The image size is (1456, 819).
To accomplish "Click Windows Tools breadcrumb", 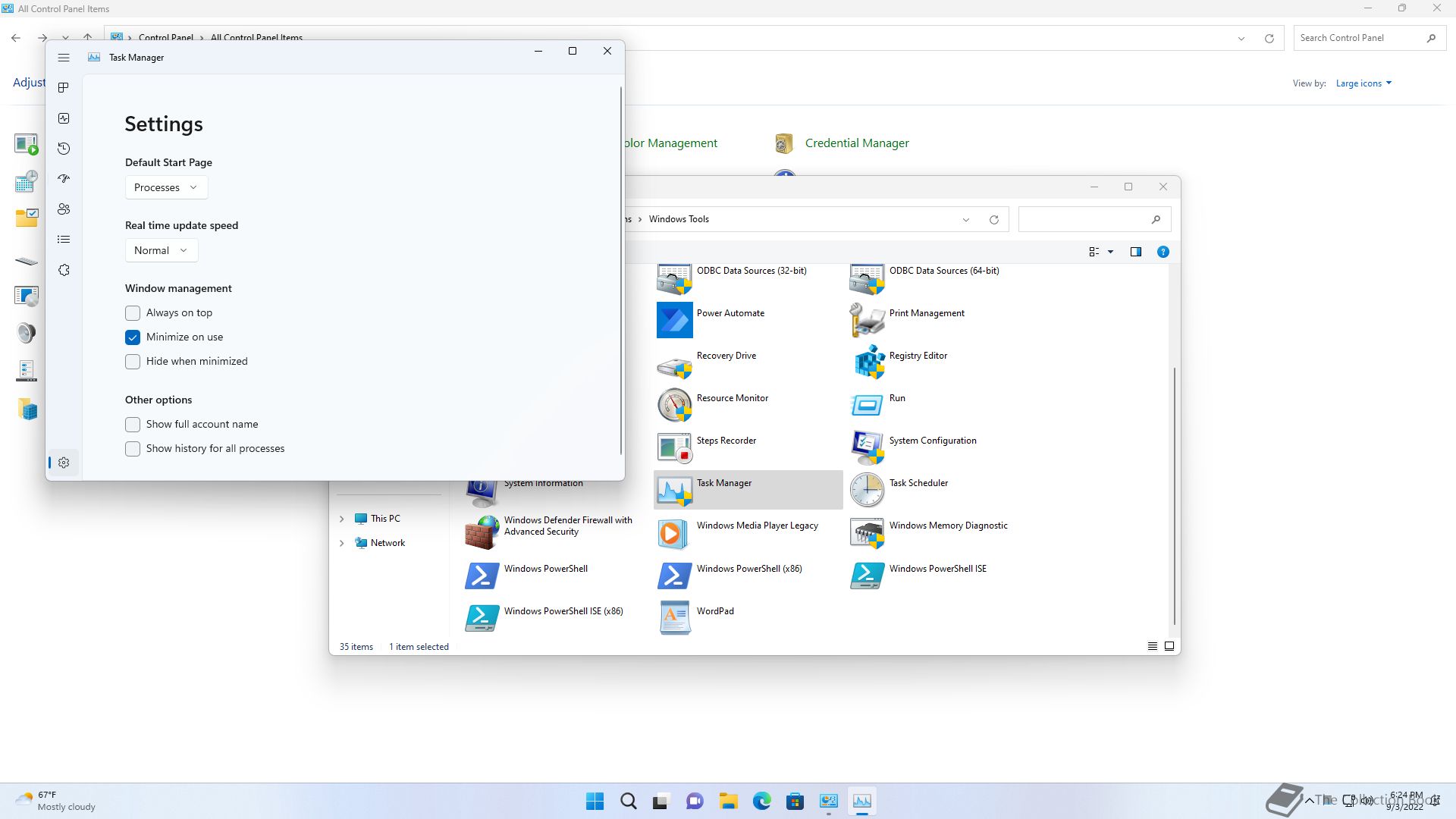I will tap(679, 219).
